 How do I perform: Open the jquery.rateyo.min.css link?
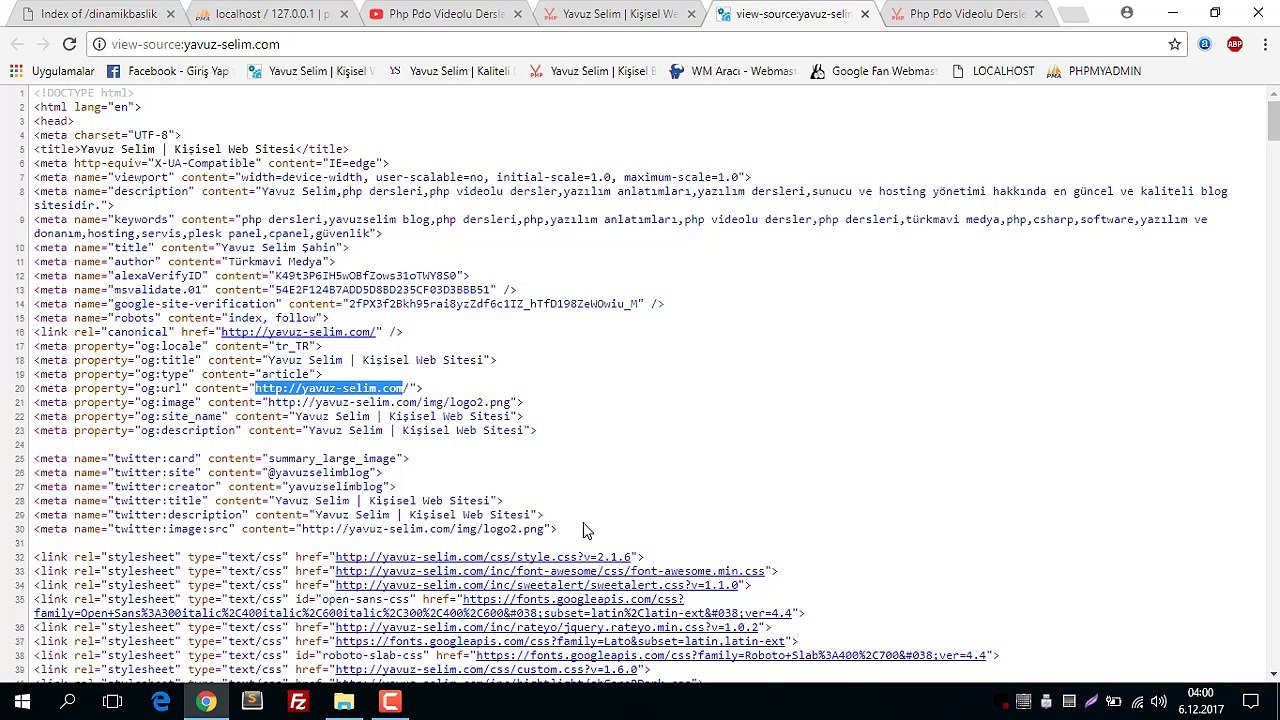point(547,627)
